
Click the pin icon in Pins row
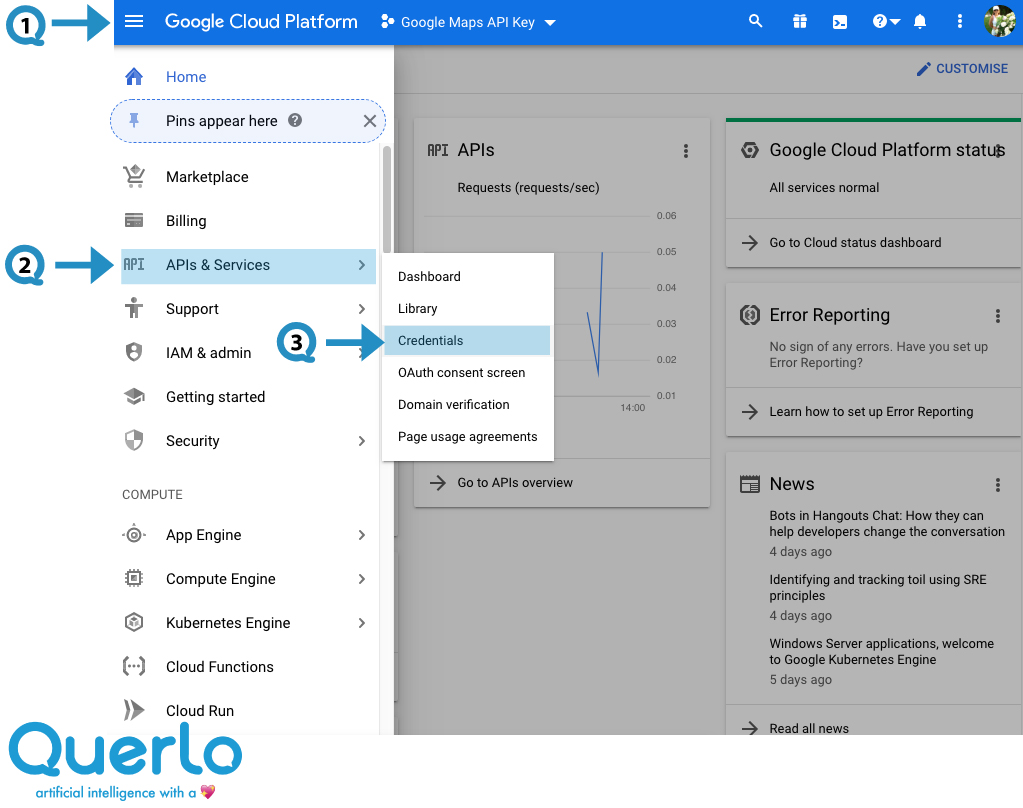(x=134, y=120)
